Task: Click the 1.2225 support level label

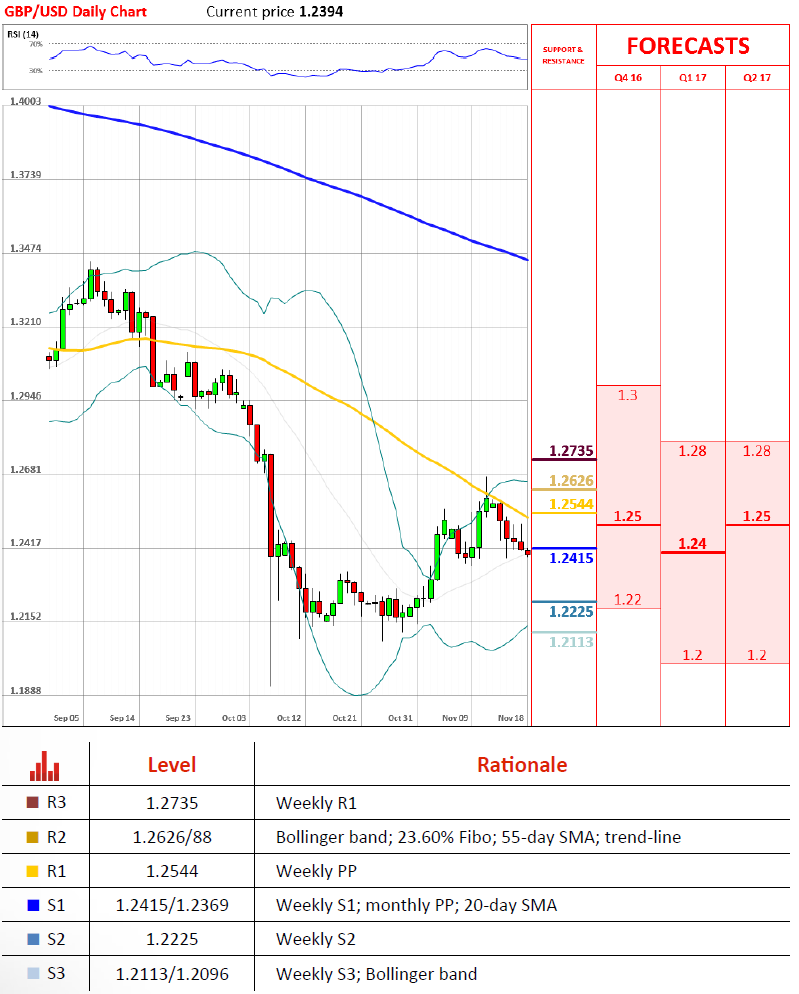Action: pyautogui.click(x=571, y=612)
